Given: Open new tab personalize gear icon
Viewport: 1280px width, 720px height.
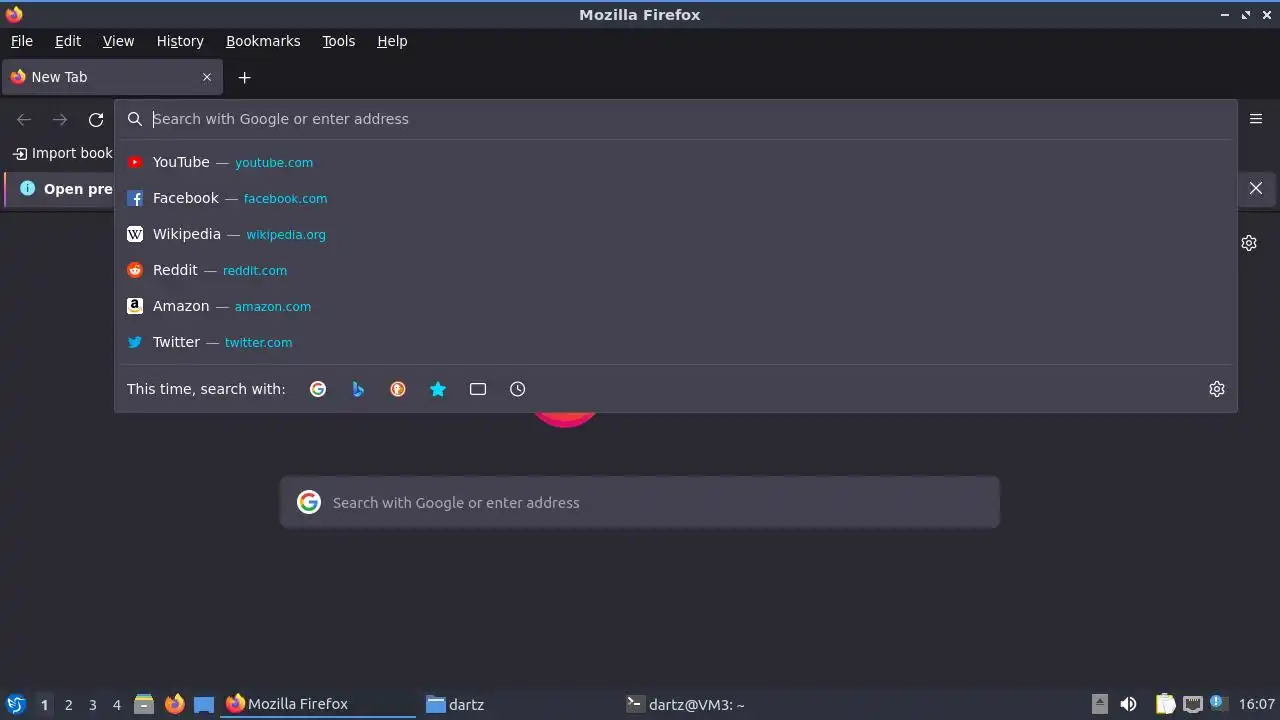Looking at the screenshot, I should (x=1249, y=243).
